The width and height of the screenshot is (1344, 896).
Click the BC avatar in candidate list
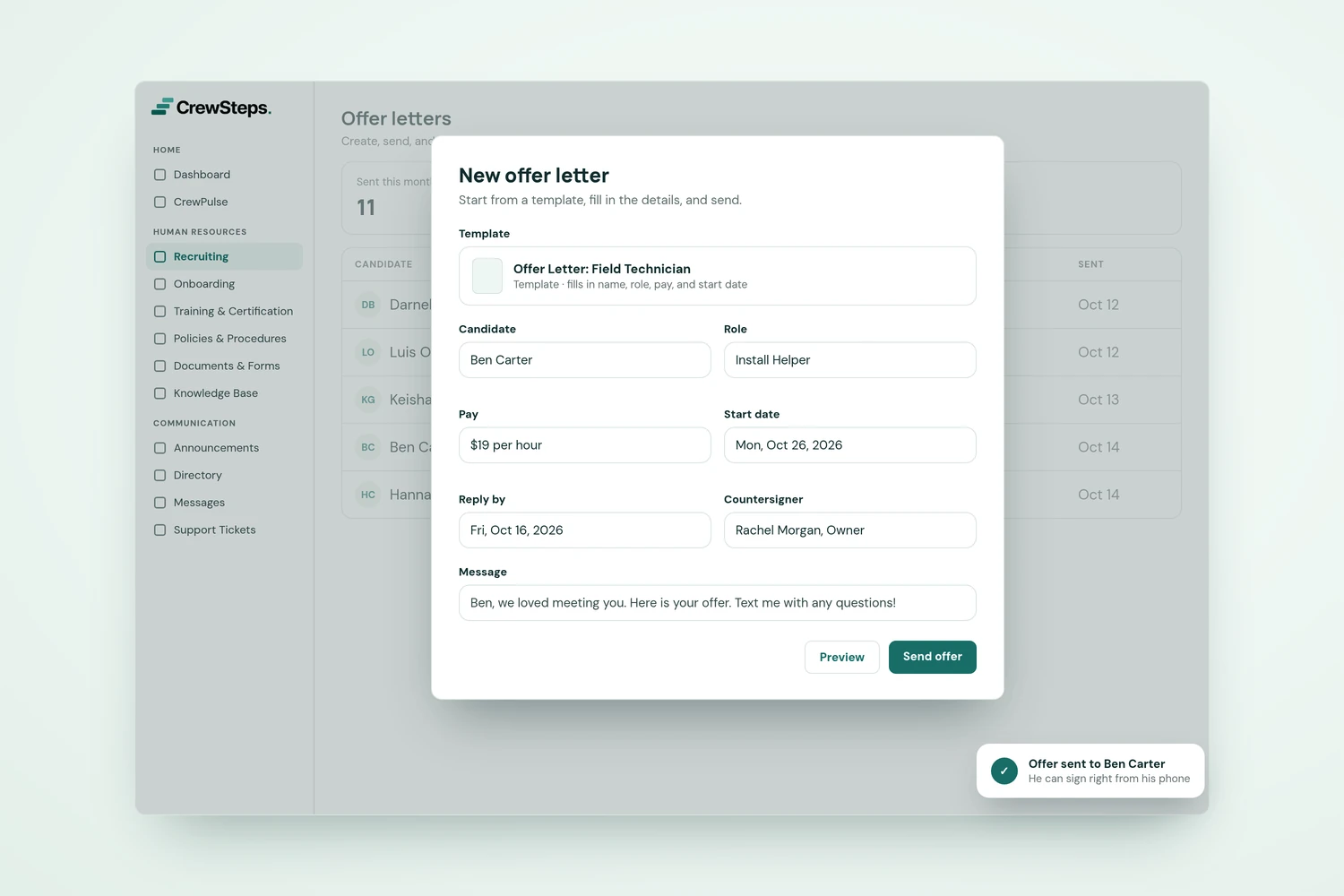[368, 447]
